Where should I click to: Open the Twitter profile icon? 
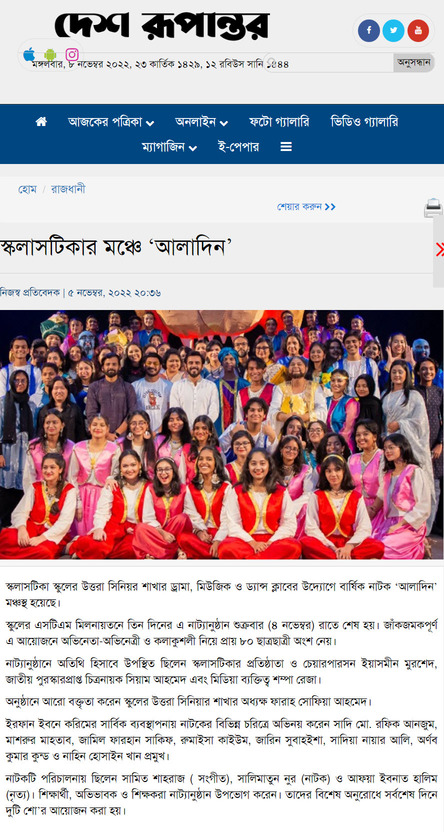pyautogui.click(x=393, y=31)
